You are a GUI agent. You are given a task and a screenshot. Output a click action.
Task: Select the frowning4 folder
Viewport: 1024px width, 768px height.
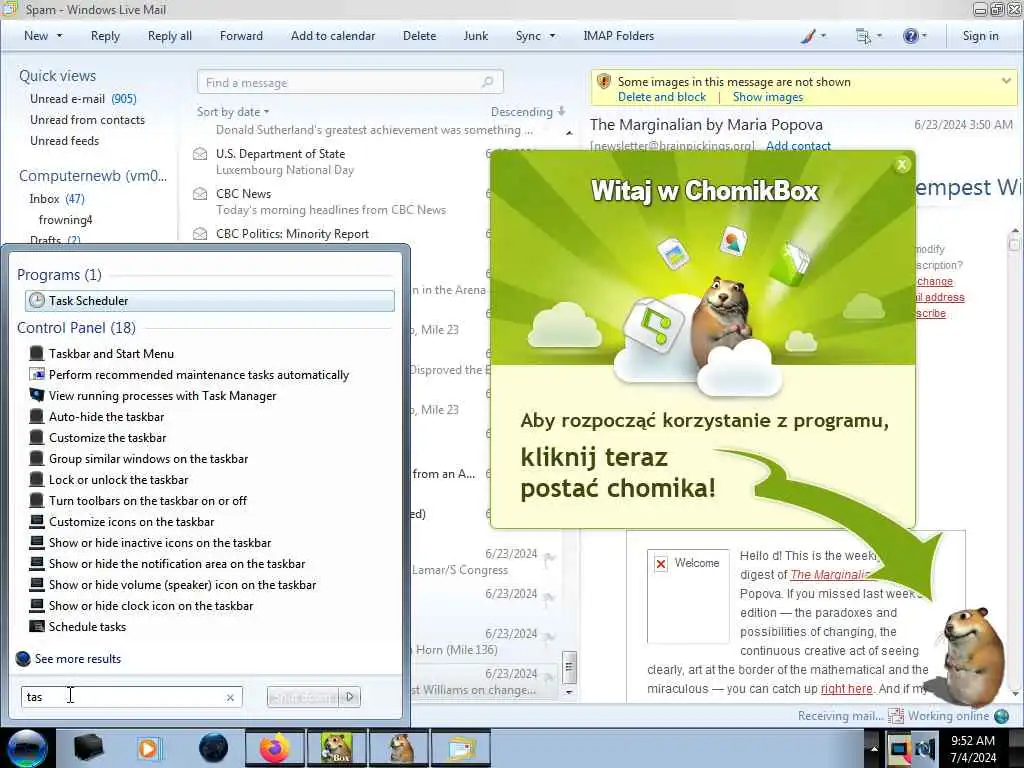pos(65,219)
